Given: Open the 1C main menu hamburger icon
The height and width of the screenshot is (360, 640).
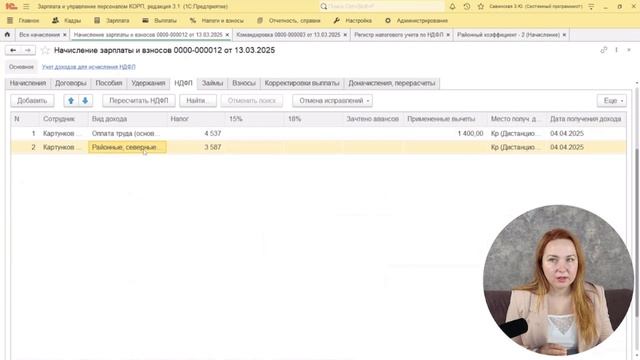Looking at the screenshot, I should tap(26, 7).
